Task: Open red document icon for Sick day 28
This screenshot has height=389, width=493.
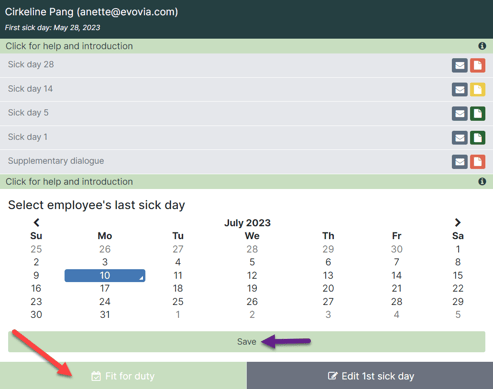Action: pos(477,65)
